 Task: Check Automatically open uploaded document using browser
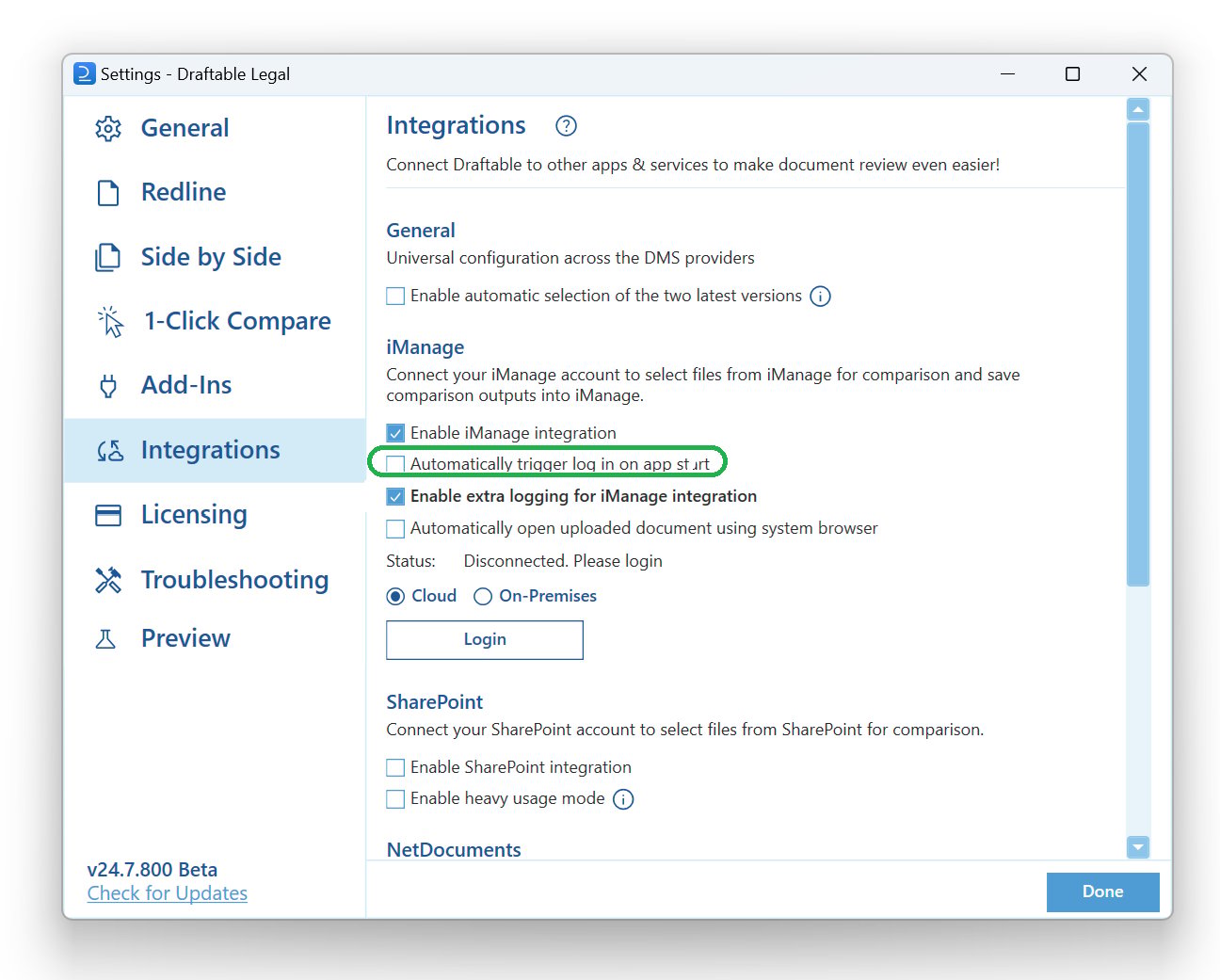[x=395, y=529]
